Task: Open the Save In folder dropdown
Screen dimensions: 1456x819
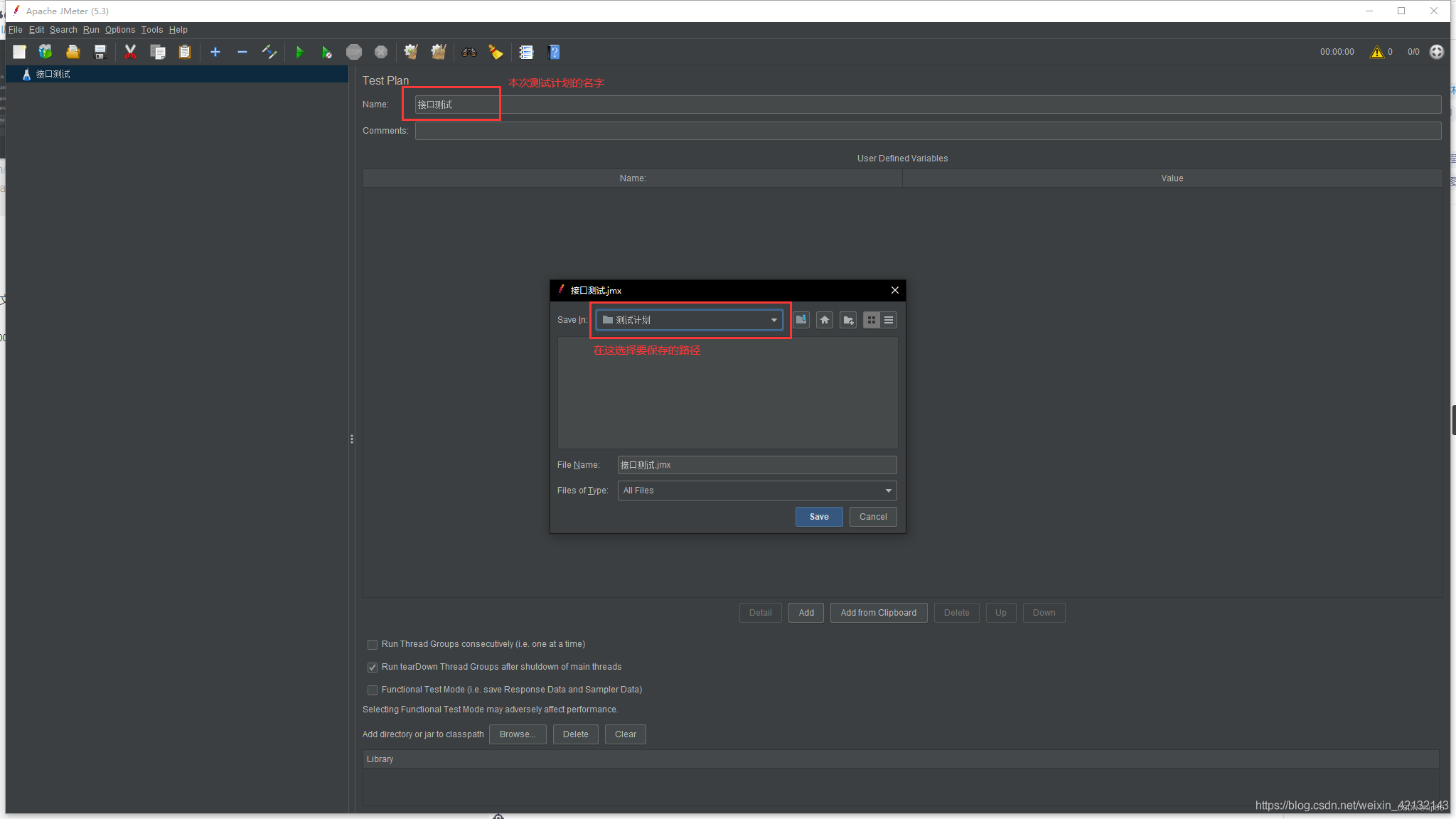Action: point(773,320)
